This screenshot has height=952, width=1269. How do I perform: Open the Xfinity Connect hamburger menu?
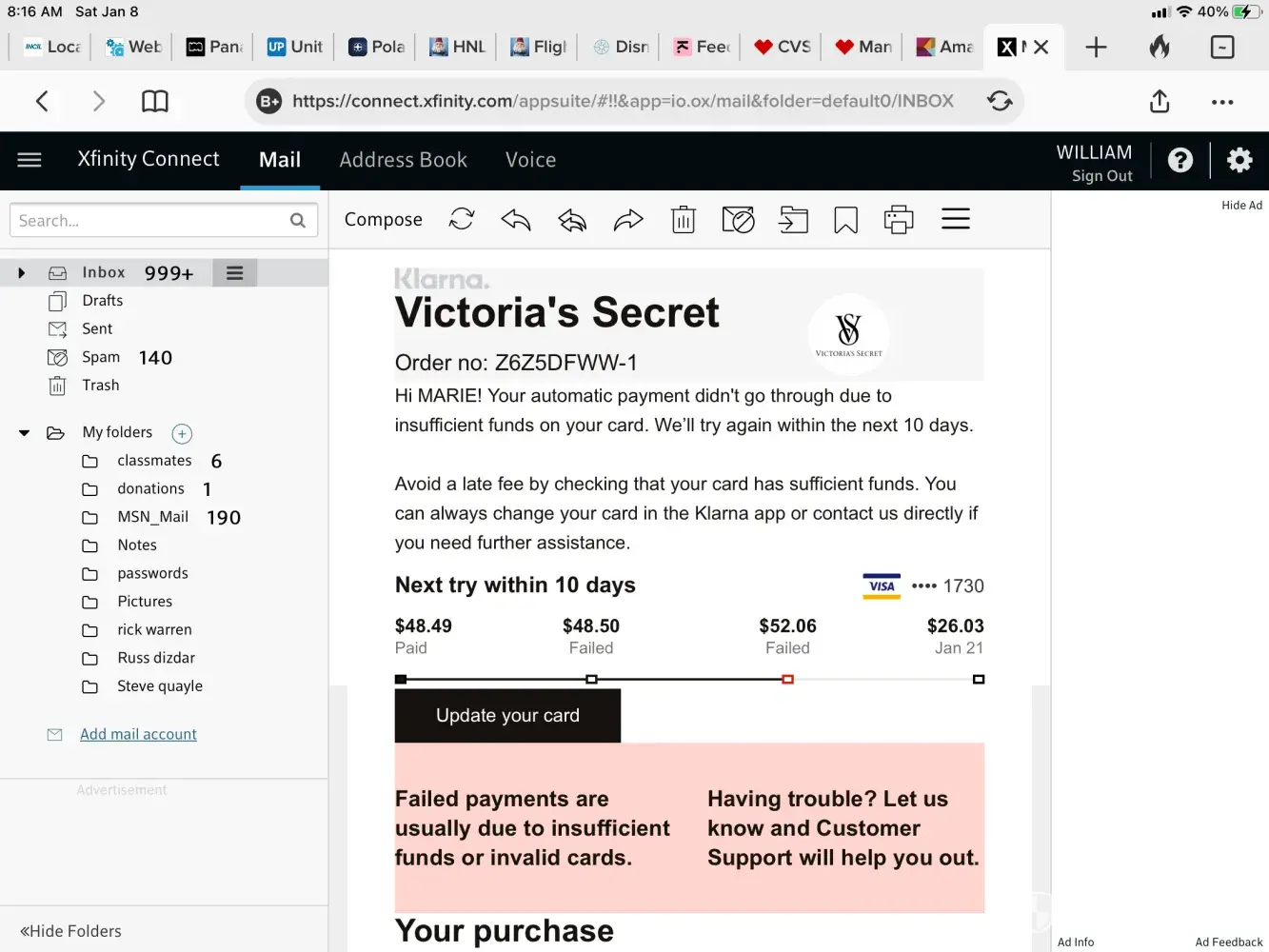pos(30,160)
